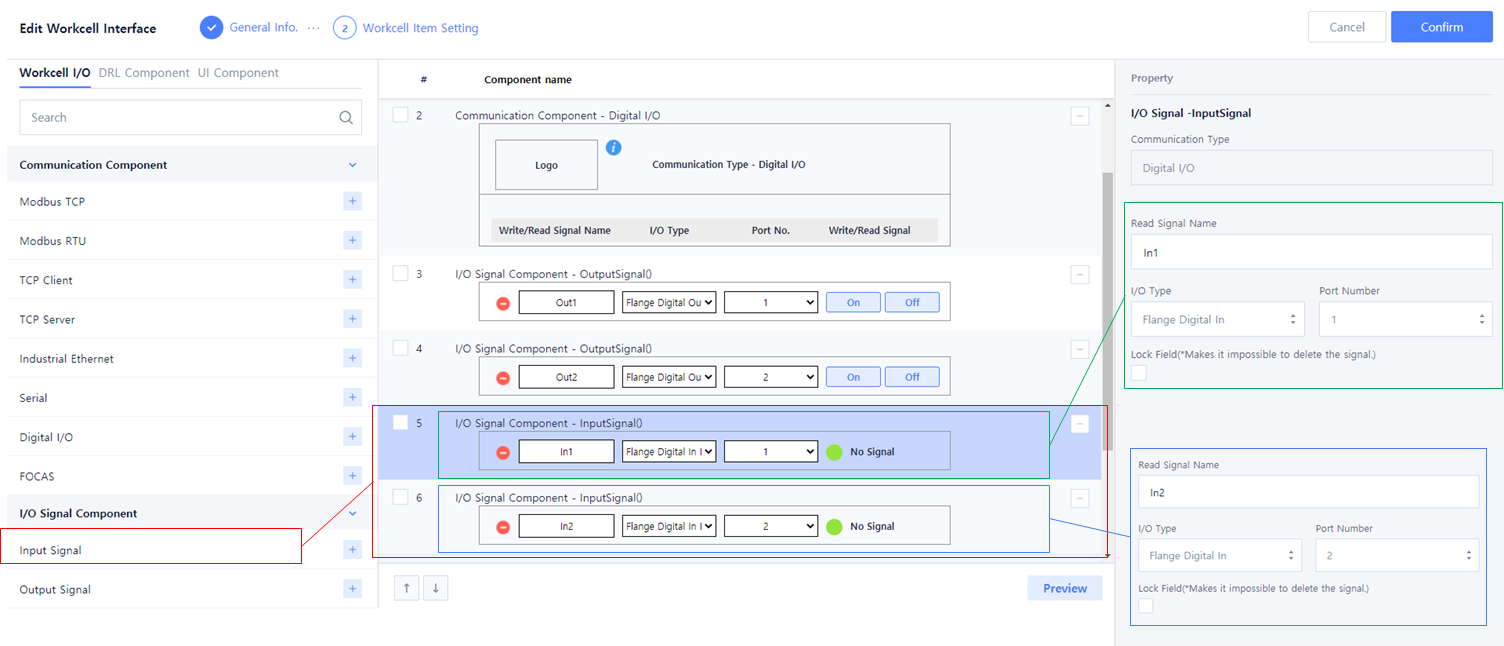Click the Preview button
Screen dimensions: 1504x646
[1064, 588]
